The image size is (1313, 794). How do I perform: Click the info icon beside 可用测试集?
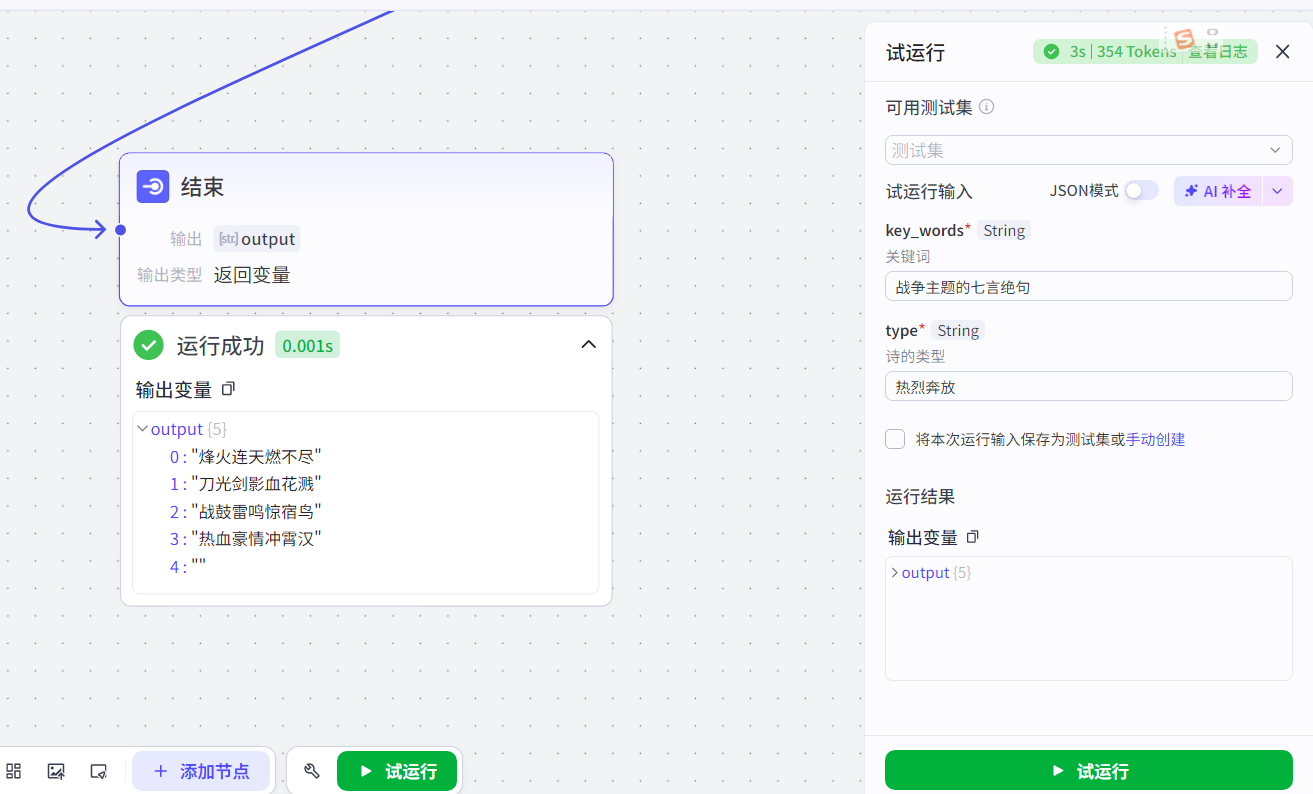pos(987,107)
